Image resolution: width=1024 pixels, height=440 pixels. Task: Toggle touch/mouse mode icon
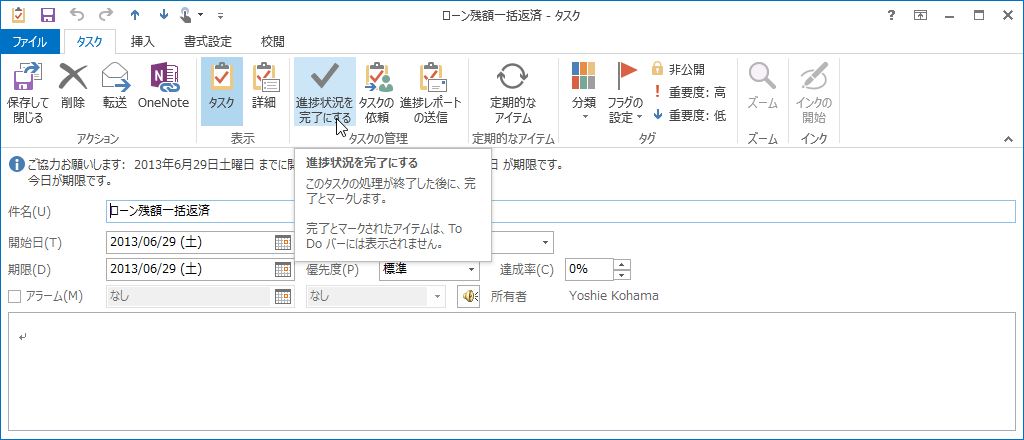(x=186, y=15)
